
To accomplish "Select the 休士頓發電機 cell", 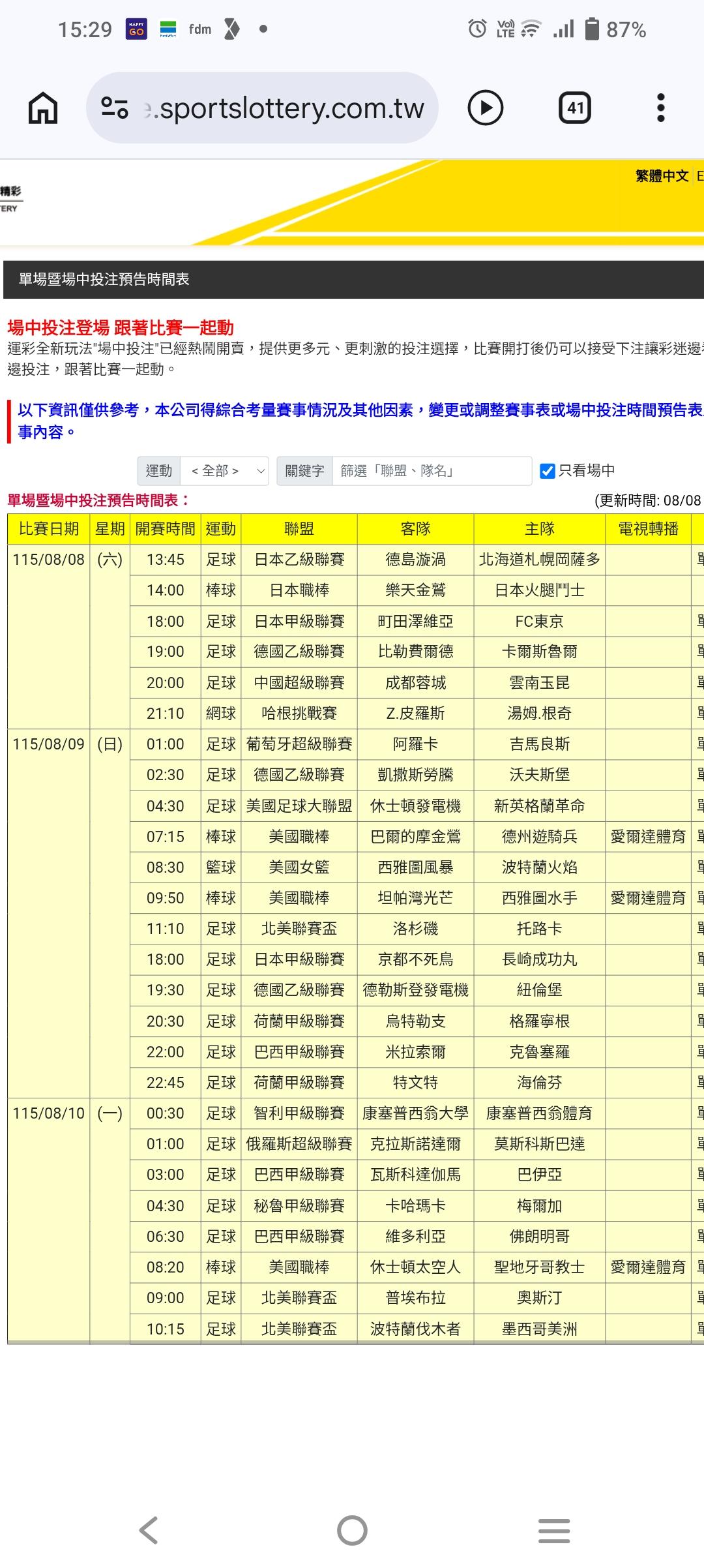I will pyautogui.click(x=415, y=806).
